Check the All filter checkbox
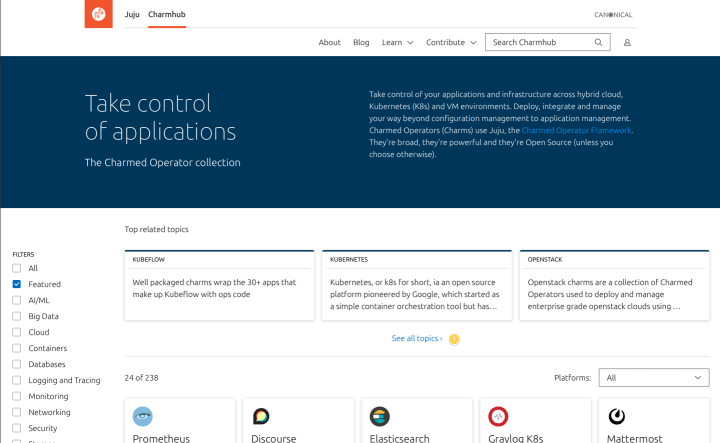 17,268
